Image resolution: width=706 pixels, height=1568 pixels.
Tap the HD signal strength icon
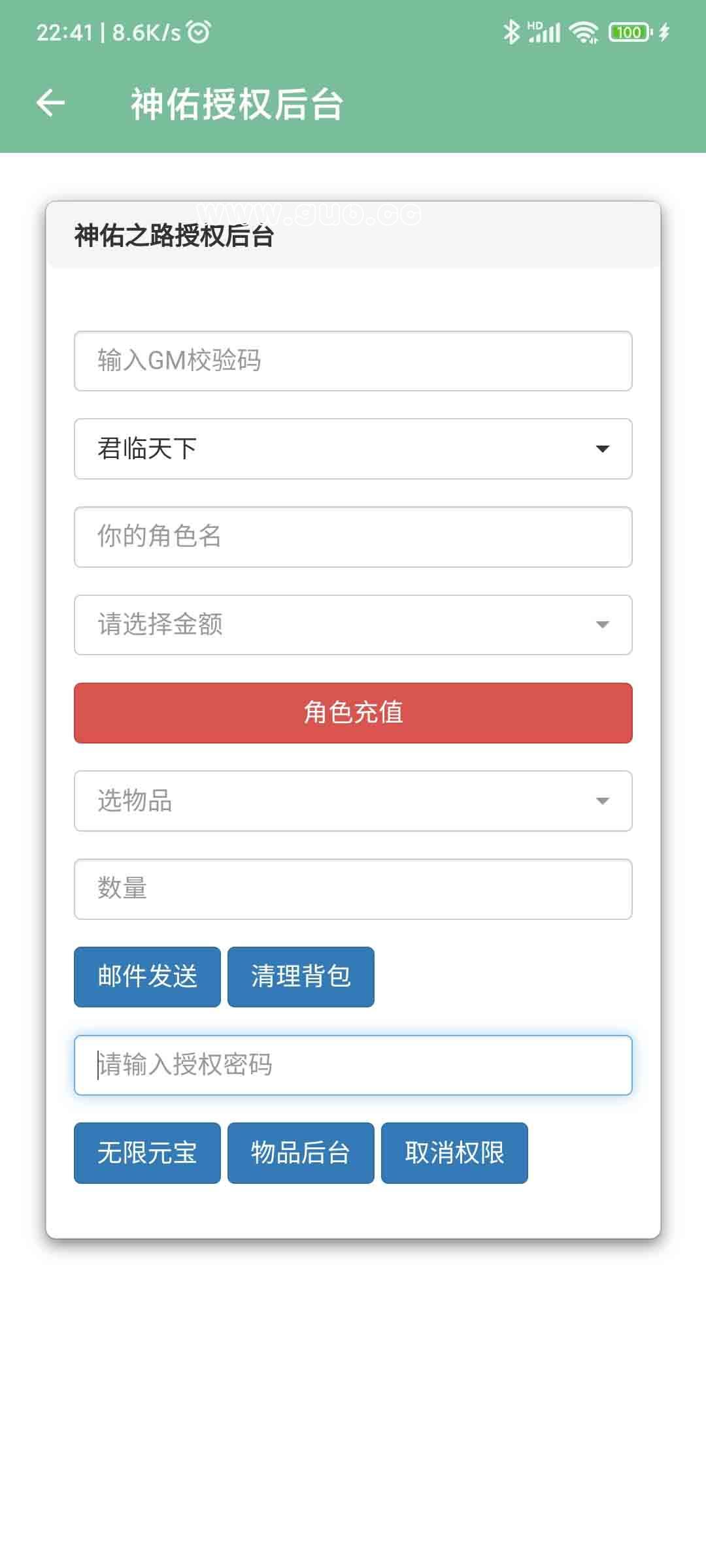point(544,31)
